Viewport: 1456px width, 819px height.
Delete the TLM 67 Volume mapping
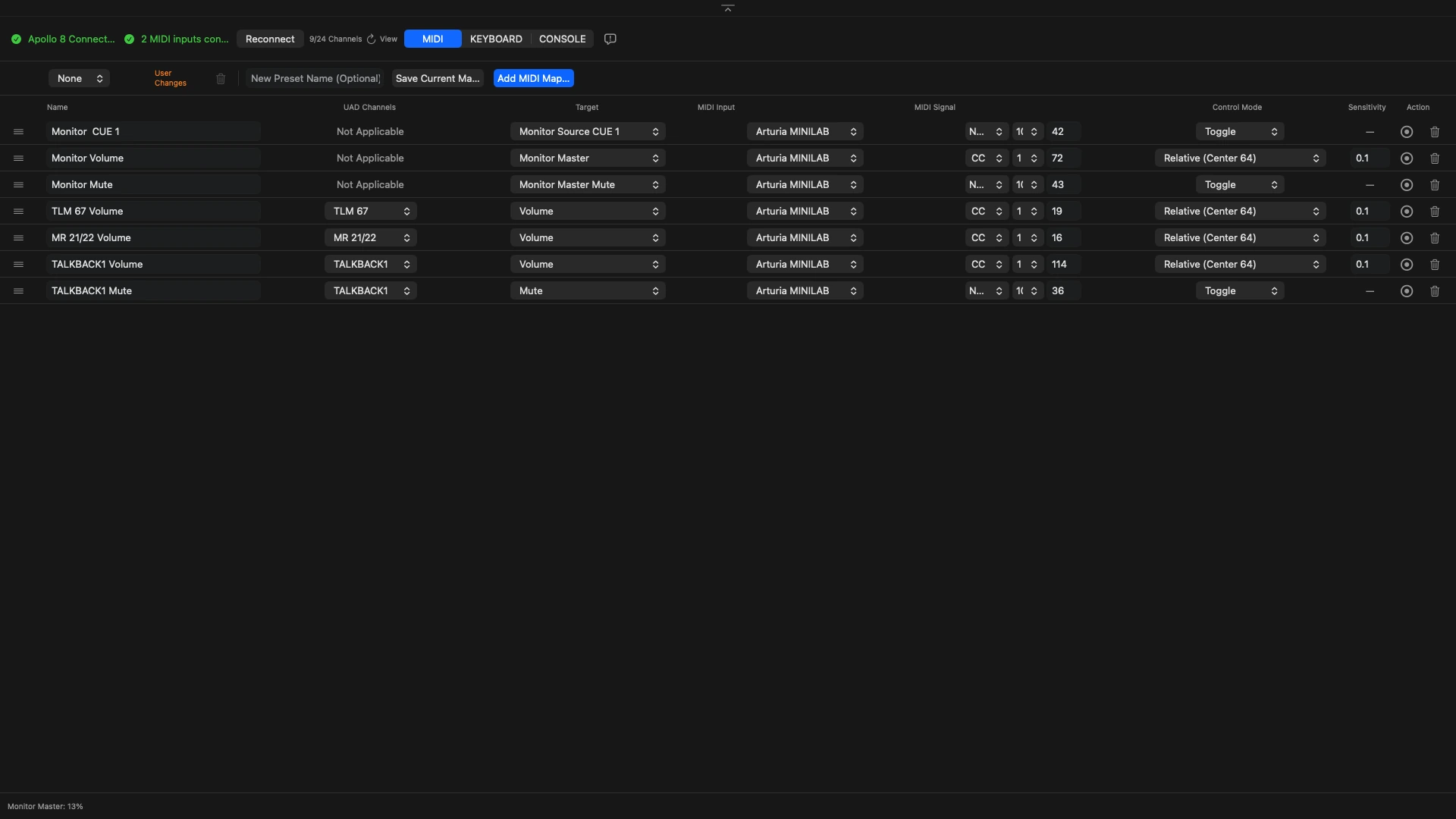[x=1435, y=212]
